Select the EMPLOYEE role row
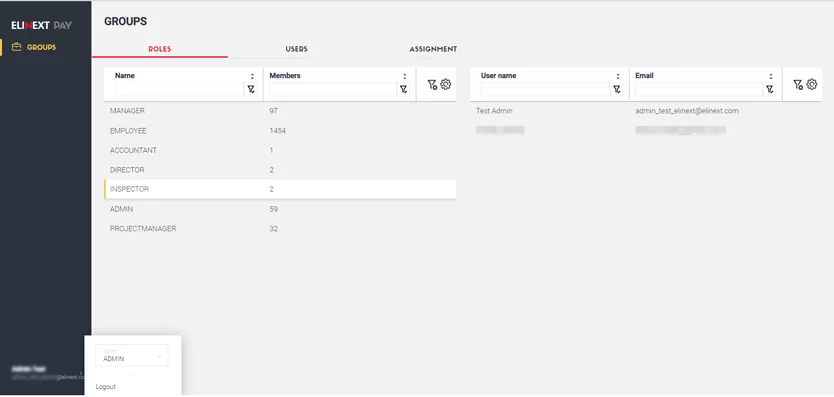 point(280,131)
